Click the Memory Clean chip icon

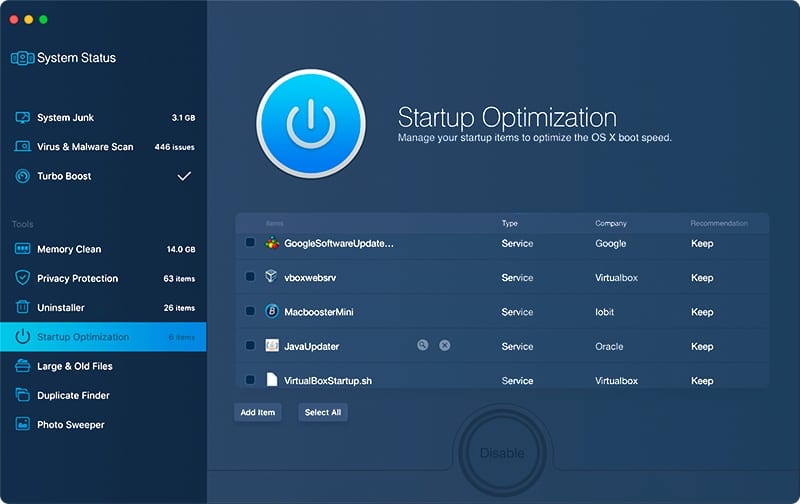22,249
